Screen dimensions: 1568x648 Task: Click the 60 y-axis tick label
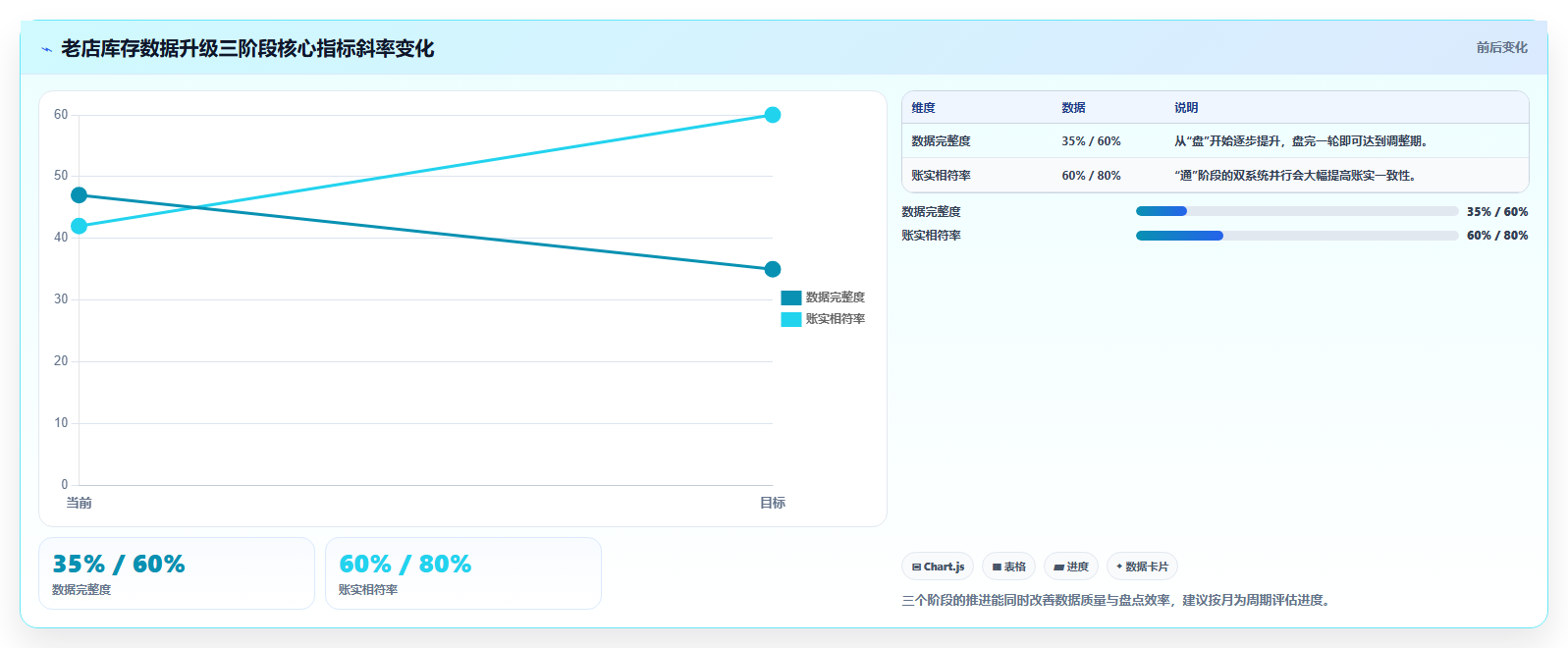(x=61, y=115)
